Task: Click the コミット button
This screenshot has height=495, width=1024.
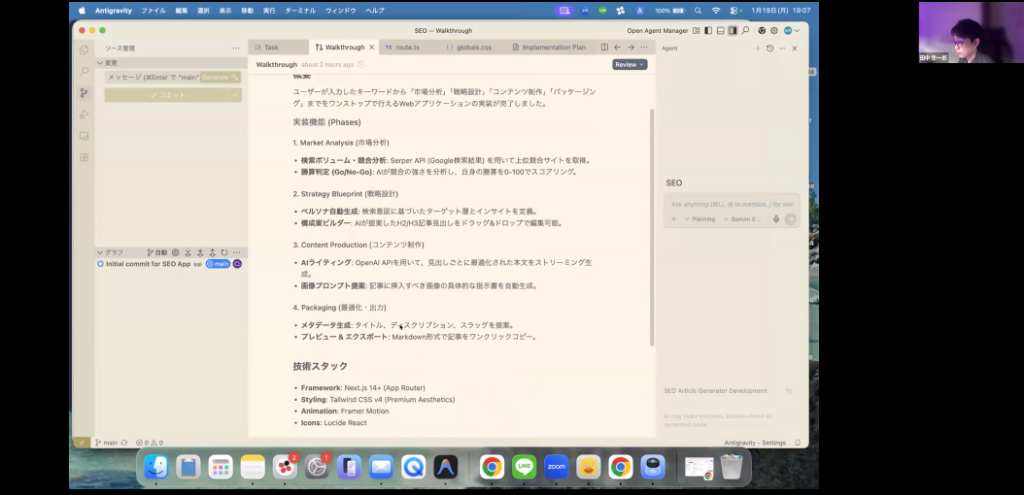Action: coord(167,94)
